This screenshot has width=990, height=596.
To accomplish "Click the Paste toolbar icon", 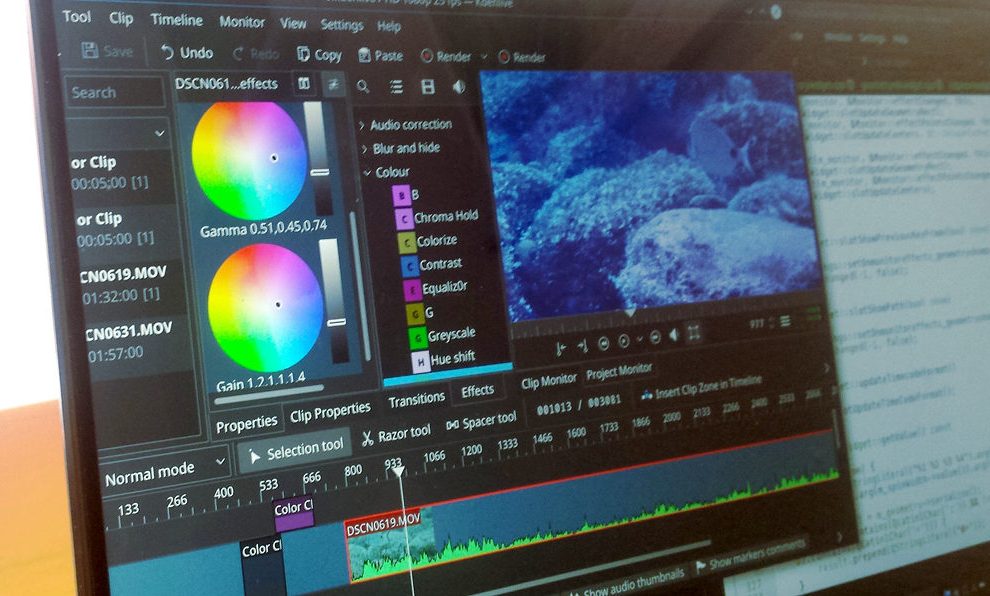I will point(379,56).
